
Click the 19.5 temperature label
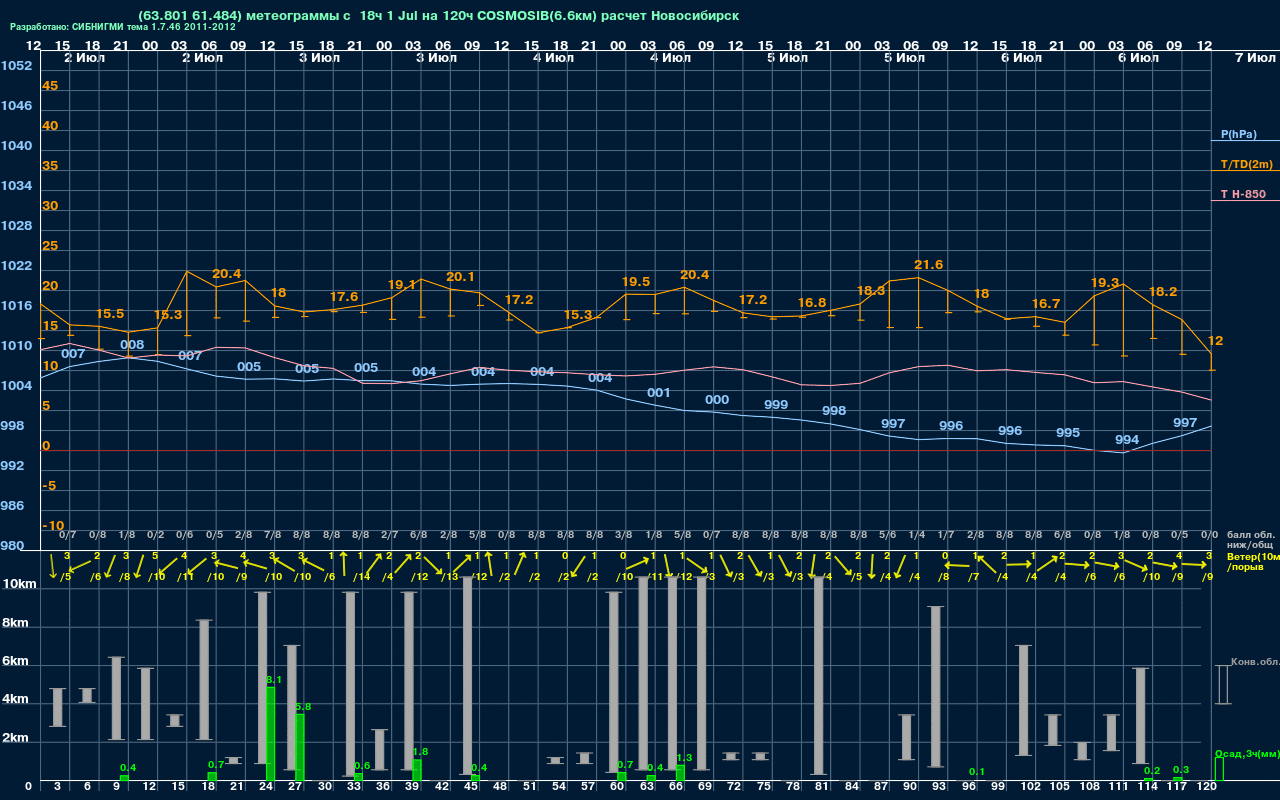pyautogui.click(x=636, y=282)
